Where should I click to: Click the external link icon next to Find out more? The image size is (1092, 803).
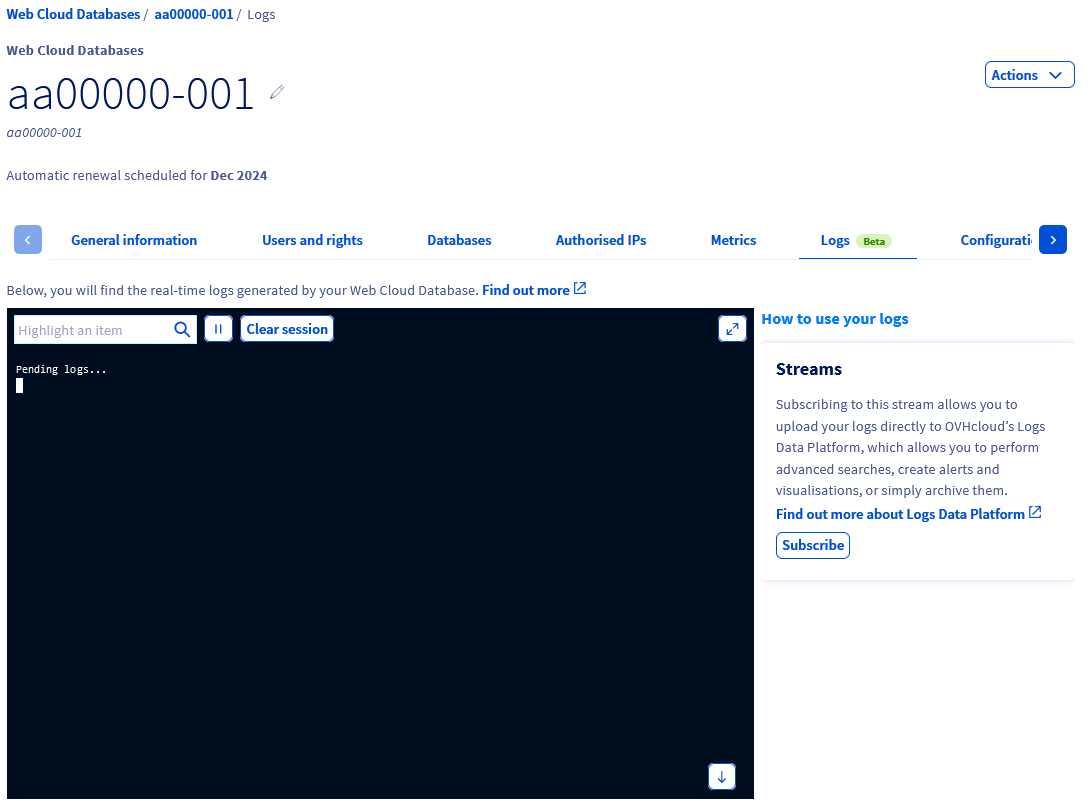click(579, 288)
